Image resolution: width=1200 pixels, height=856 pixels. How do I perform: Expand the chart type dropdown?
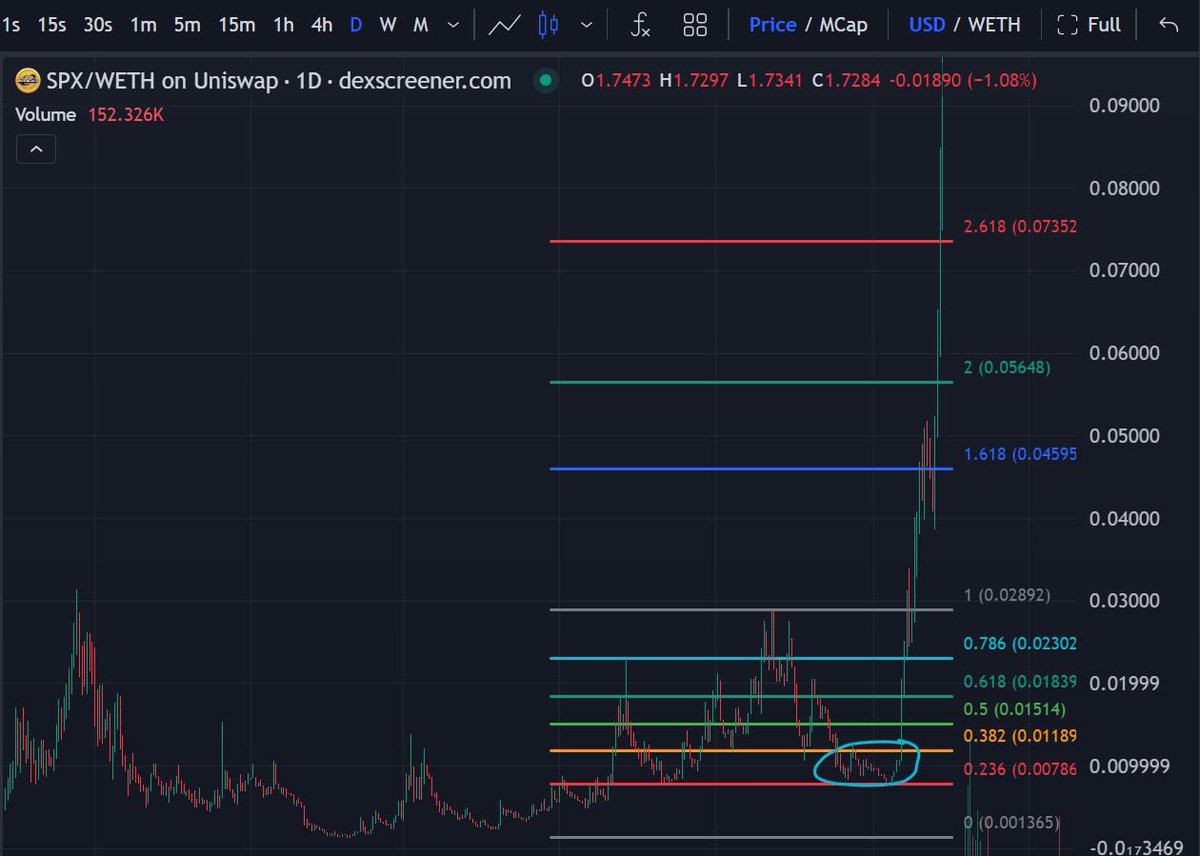coord(587,25)
